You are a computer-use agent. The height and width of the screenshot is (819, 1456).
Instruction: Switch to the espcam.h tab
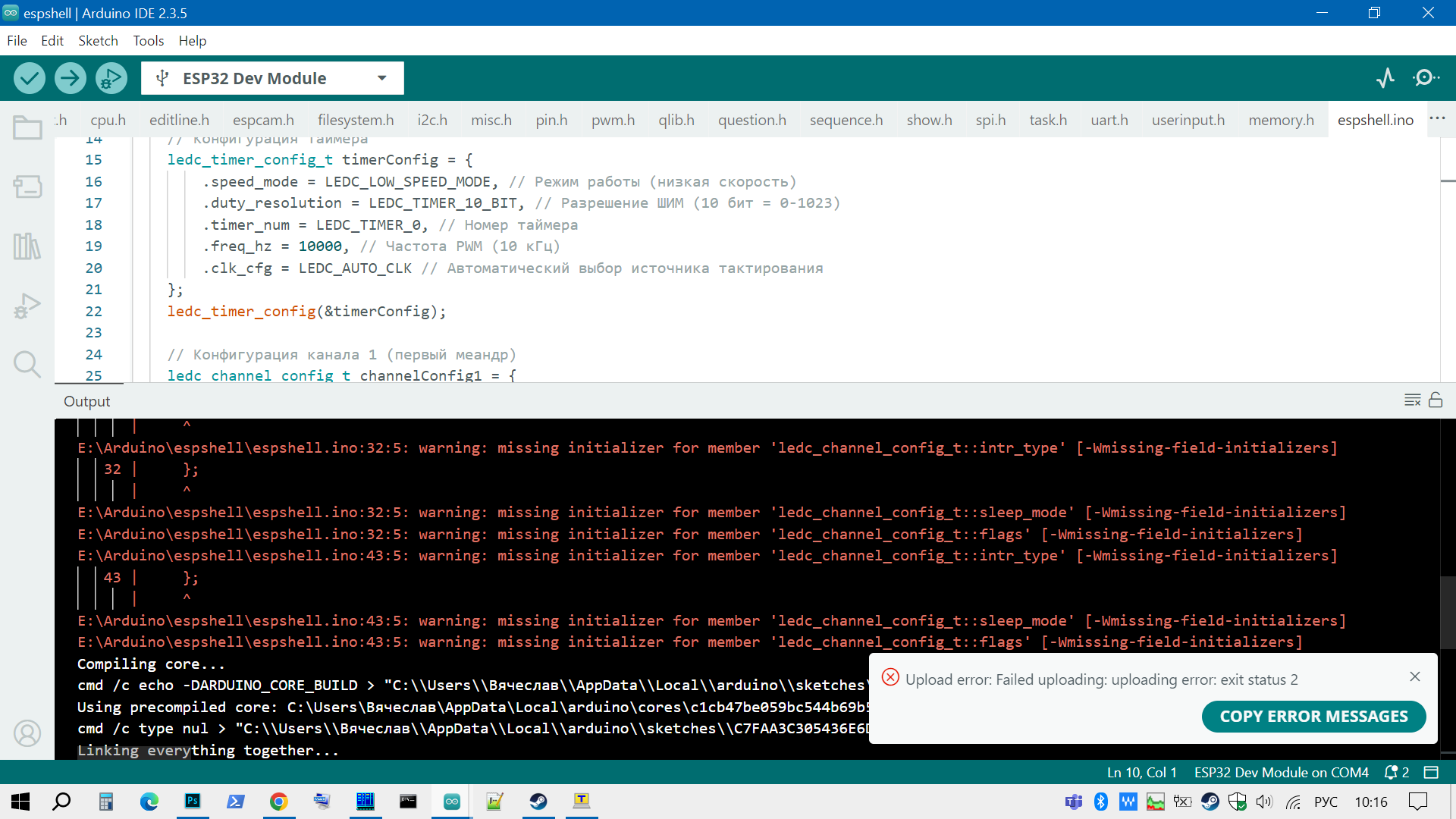263,120
